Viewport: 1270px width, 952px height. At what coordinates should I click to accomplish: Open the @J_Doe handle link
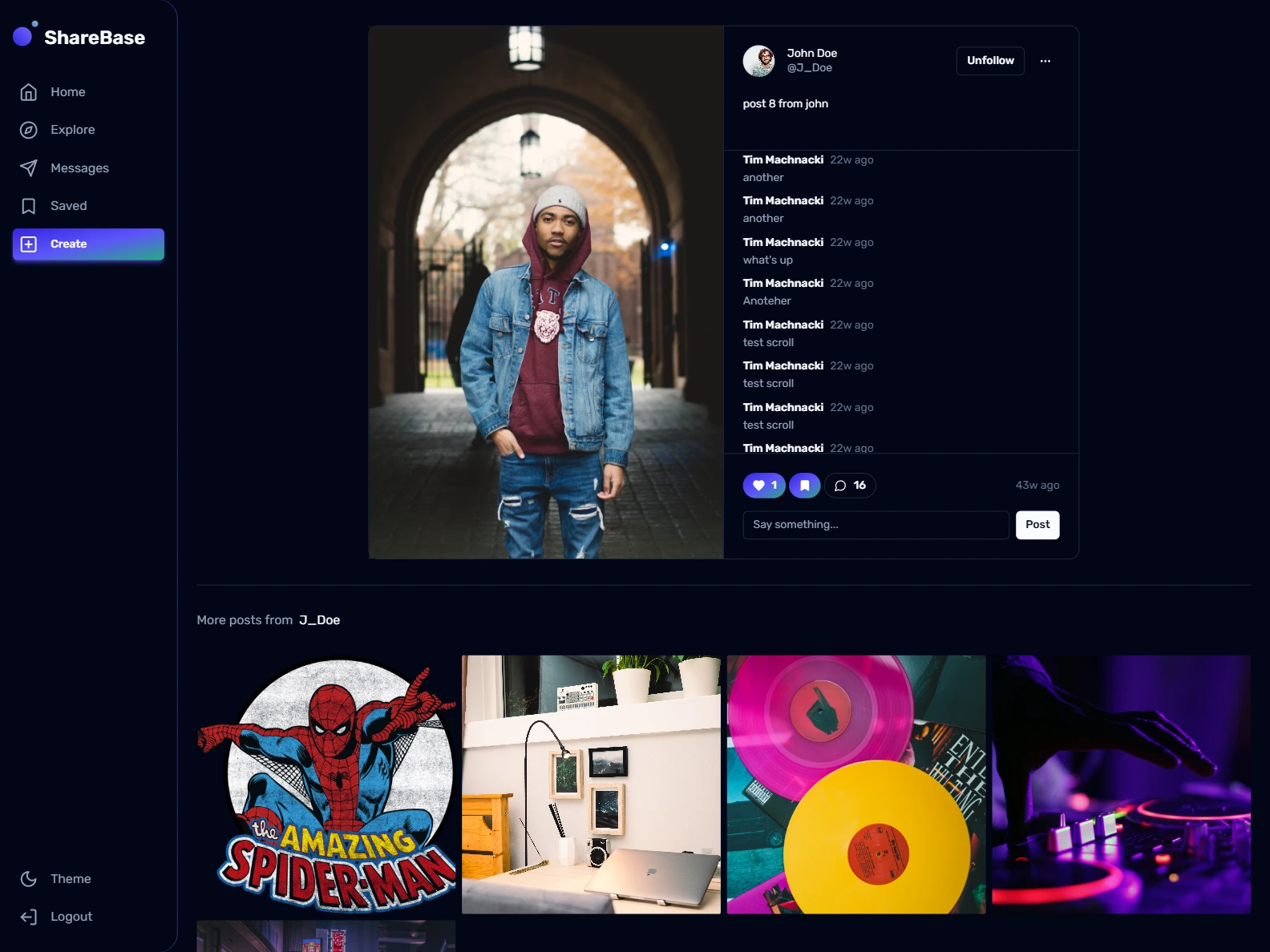tap(810, 68)
